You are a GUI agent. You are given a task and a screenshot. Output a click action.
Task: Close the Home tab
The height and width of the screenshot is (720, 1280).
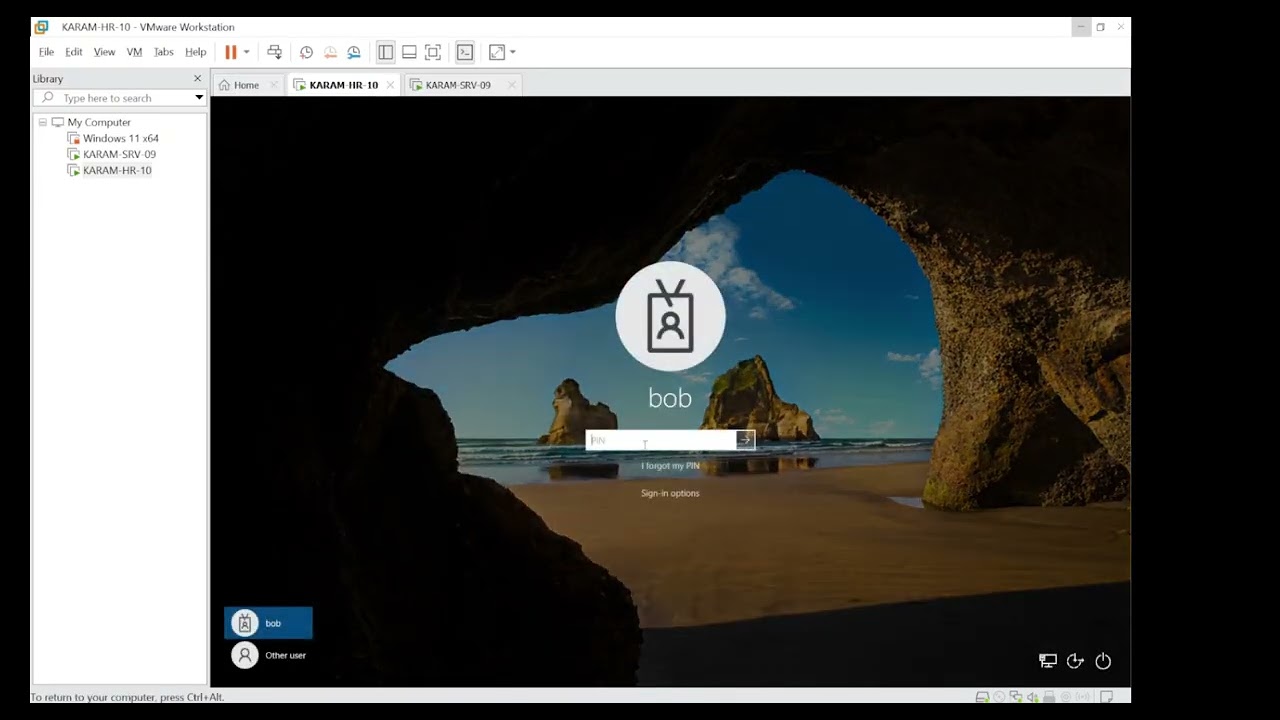pyautogui.click(x=275, y=85)
